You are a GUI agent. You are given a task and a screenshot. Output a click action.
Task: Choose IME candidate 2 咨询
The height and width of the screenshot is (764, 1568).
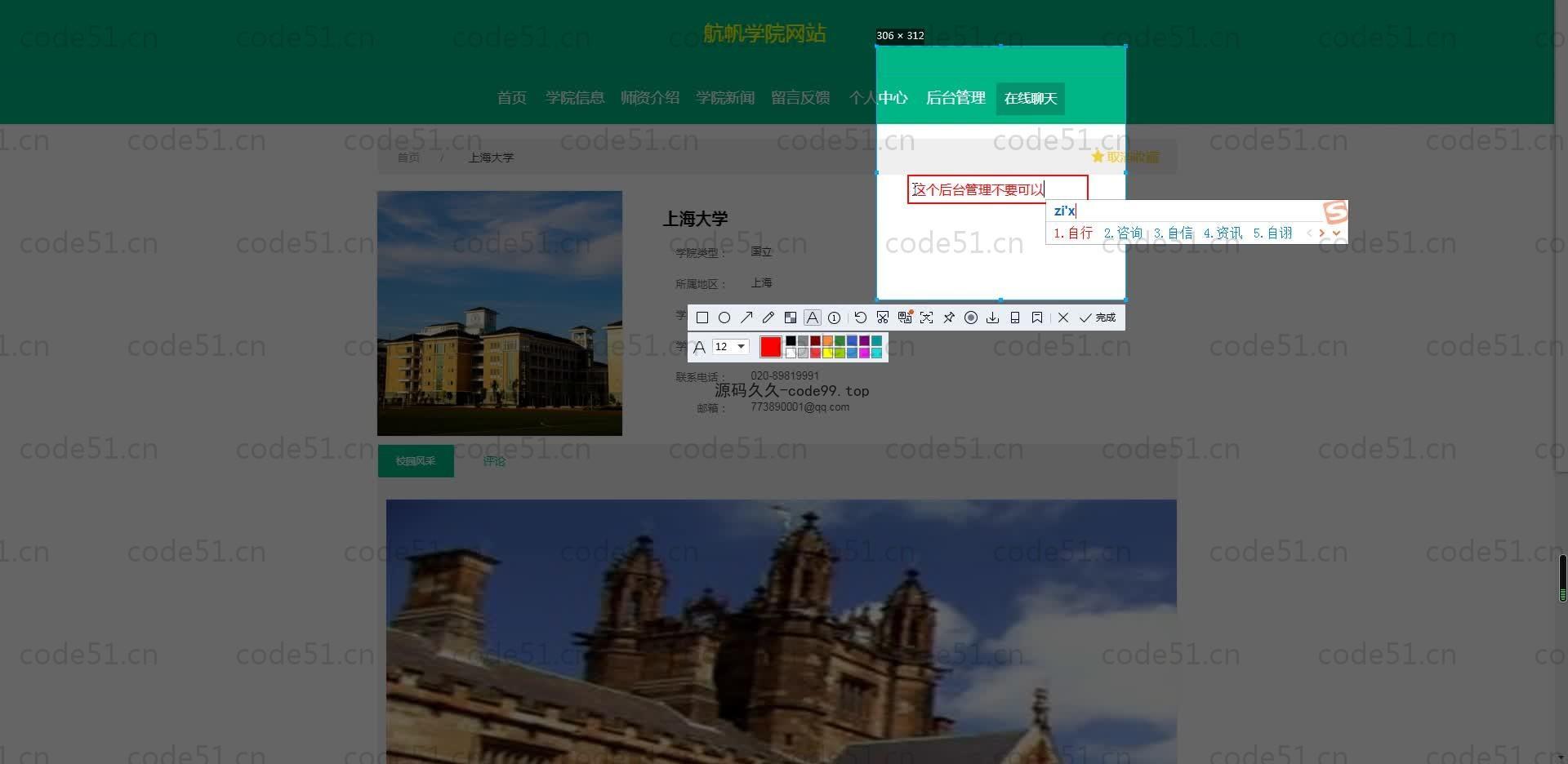tap(1123, 233)
